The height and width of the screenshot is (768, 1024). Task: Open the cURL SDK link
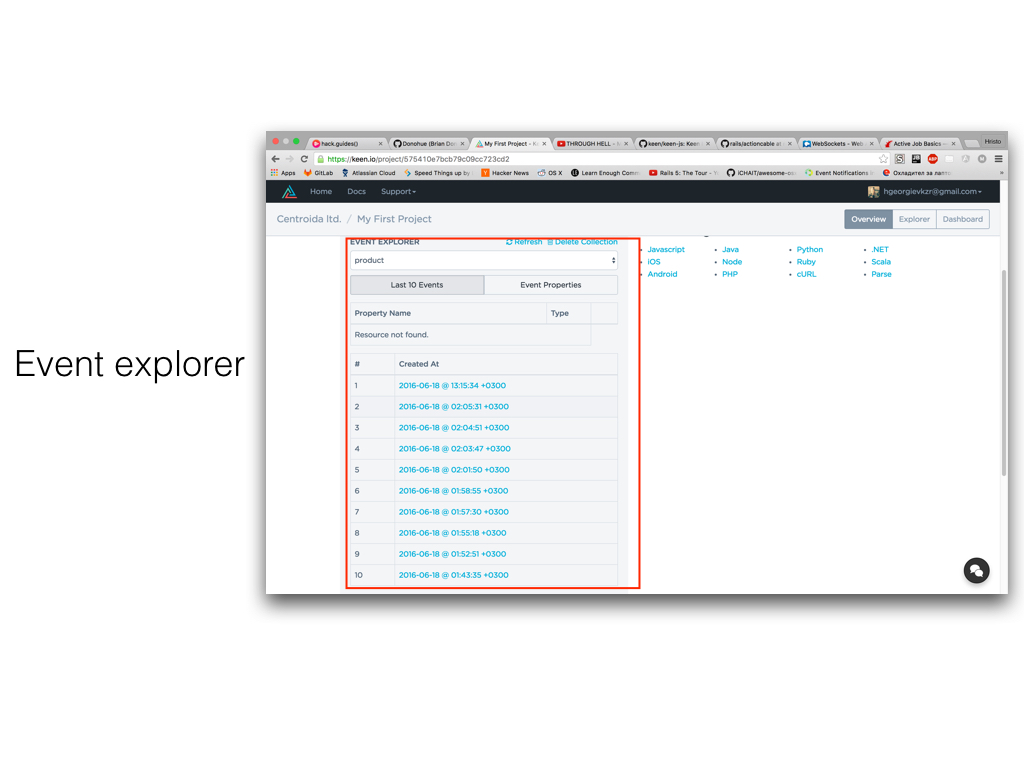click(x=807, y=274)
